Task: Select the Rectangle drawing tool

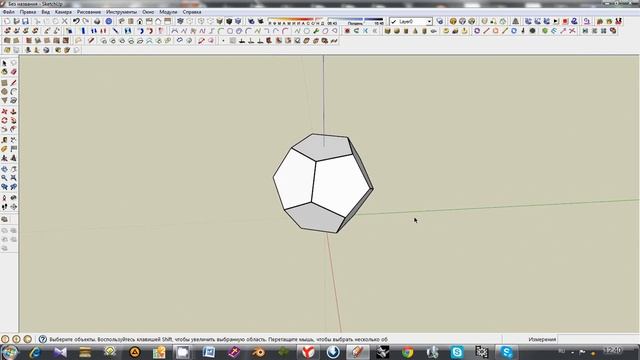Action: [x=4, y=83]
